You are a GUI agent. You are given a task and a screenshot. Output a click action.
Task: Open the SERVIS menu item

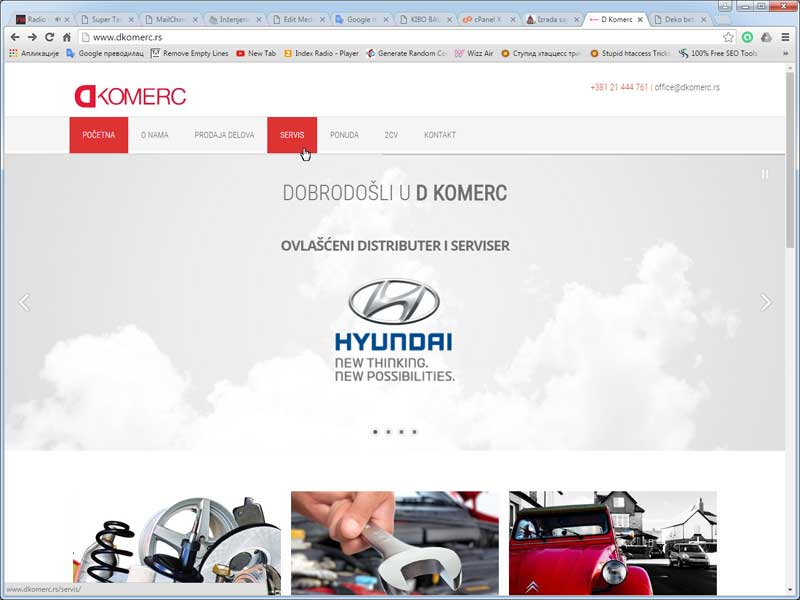tap(292, 135)
